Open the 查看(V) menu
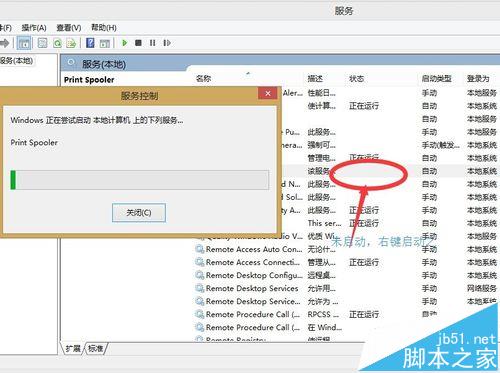This screenshot has height=373, width=500. pos(69,28)
